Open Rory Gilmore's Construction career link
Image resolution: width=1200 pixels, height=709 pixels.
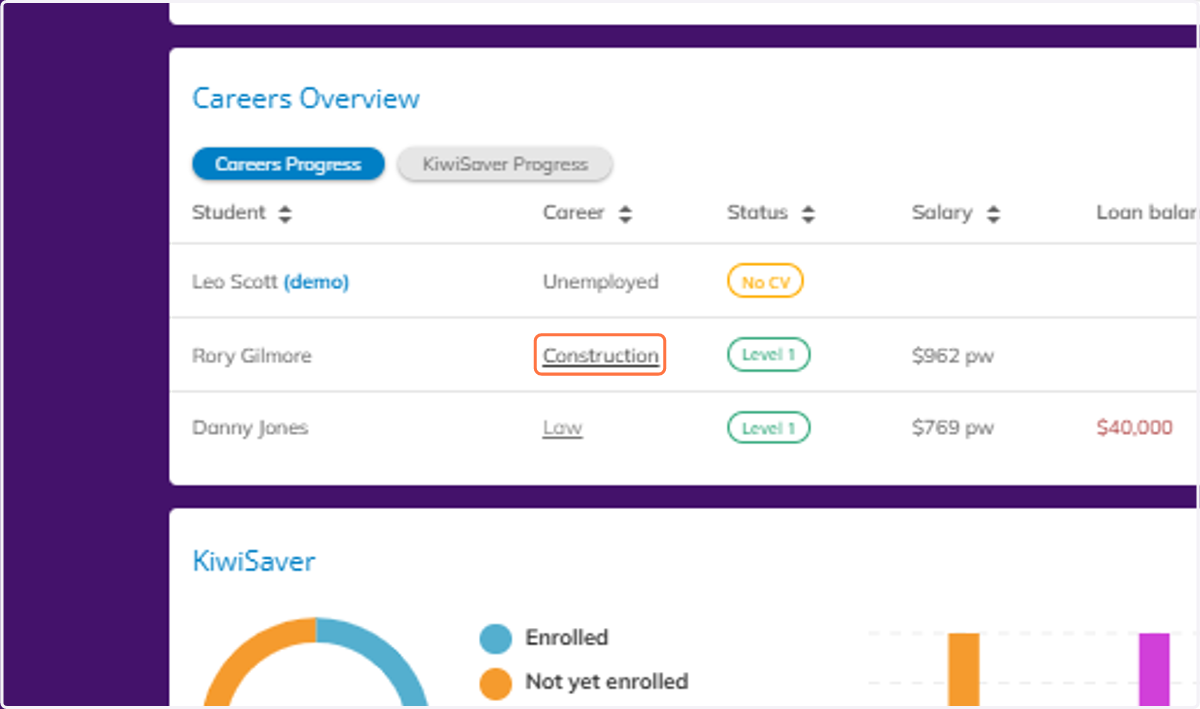click(x=601, y=355)
